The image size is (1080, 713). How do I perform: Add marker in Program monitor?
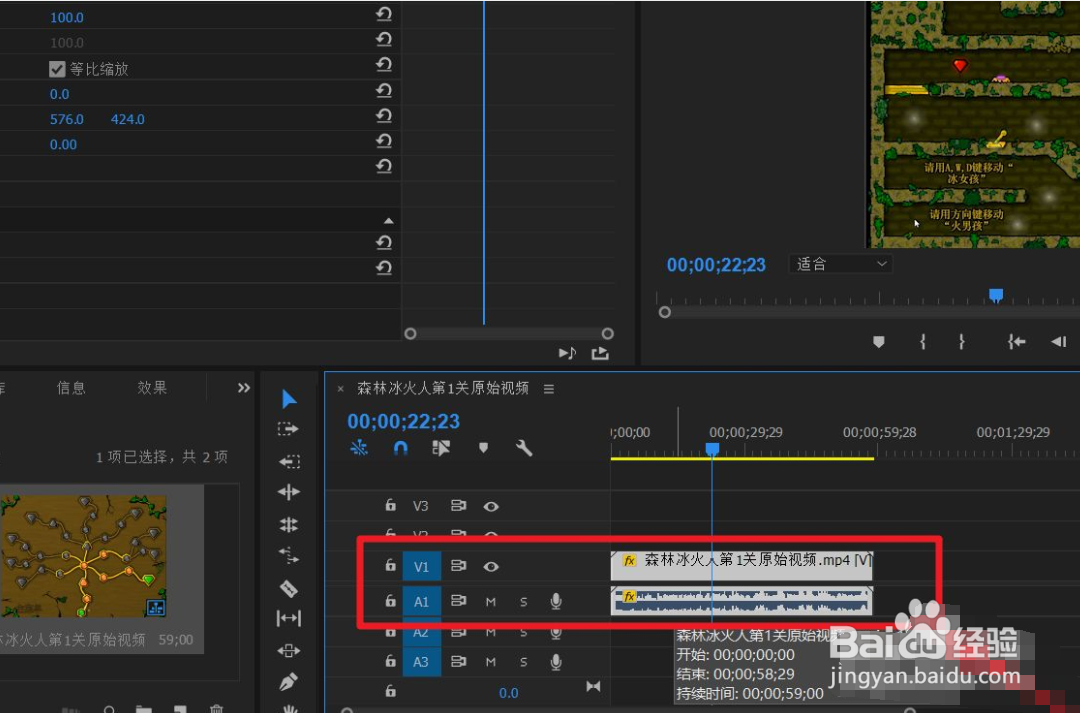point(878,342)
